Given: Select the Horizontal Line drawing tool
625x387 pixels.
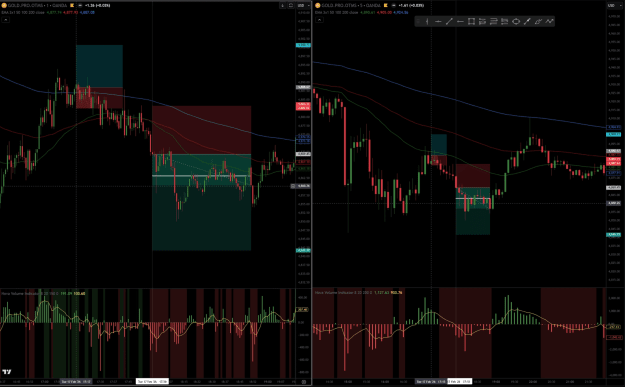Looking at the screenshot, I should (438, 22).
